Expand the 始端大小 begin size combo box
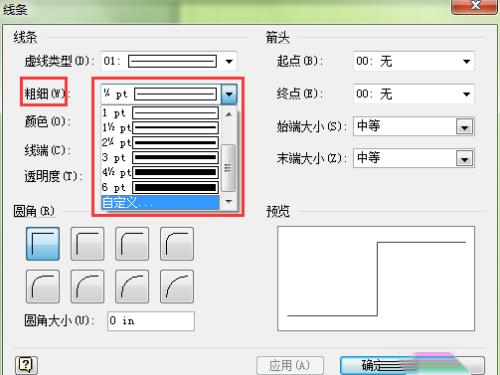500x375 pixels. (x=465, y=127)
